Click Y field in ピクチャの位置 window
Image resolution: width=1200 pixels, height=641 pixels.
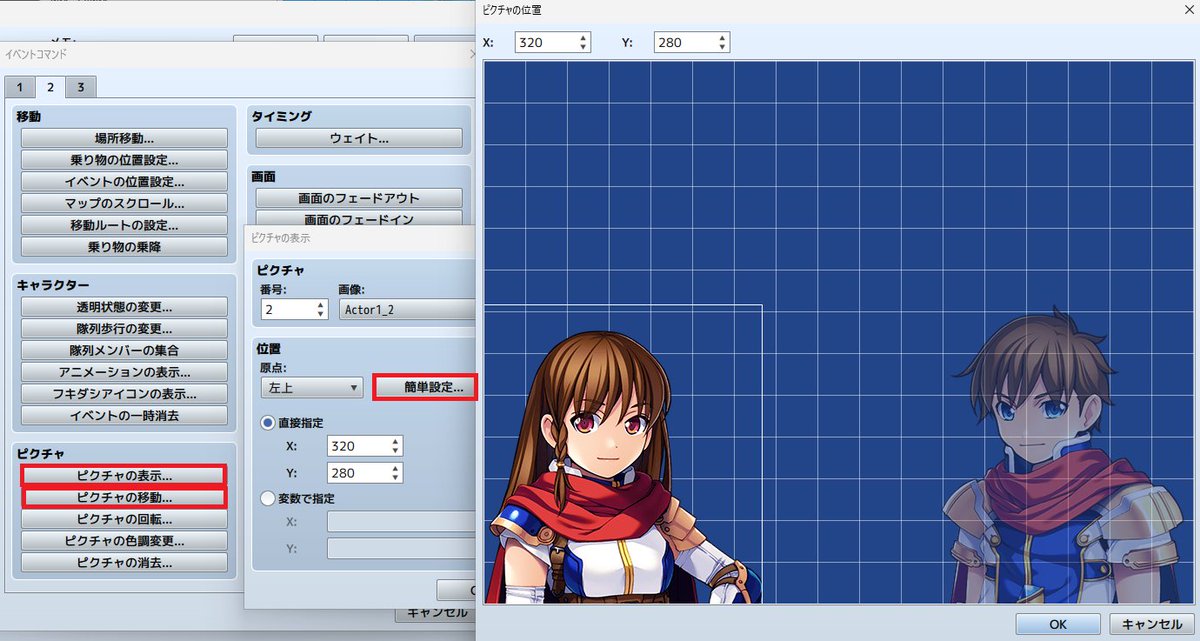pyautogui.click(x=686, y=43)
